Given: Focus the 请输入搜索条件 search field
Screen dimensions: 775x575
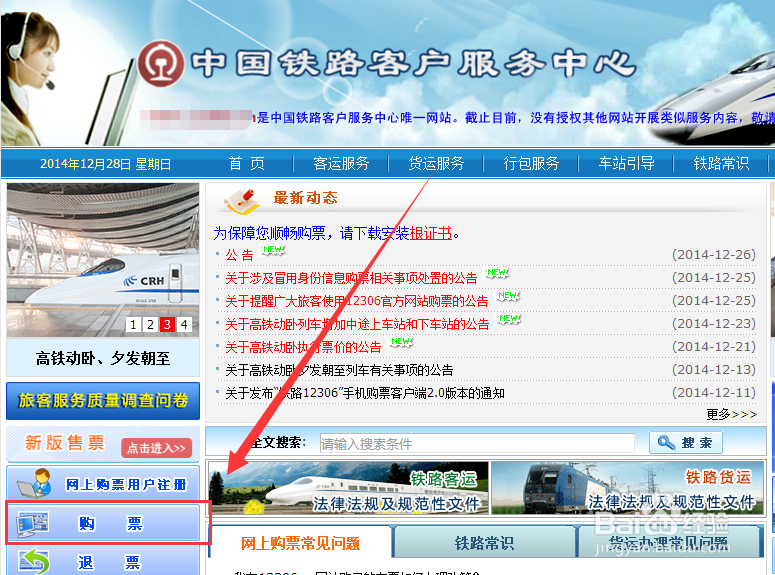Looking at the screenshot, I should click(477, 443).
